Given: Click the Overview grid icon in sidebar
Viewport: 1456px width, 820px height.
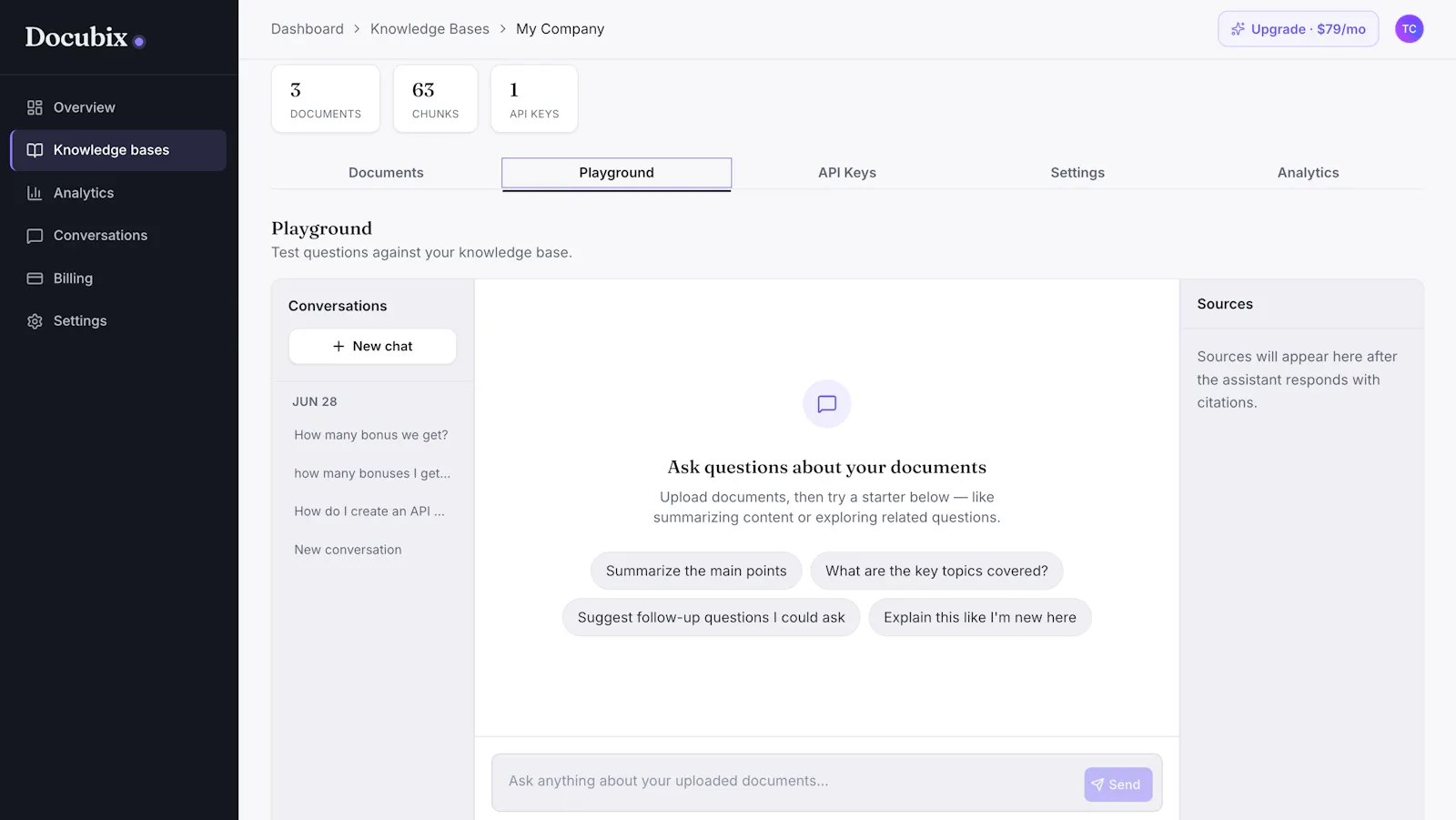Looking at the screenshot, I should 35,107.
